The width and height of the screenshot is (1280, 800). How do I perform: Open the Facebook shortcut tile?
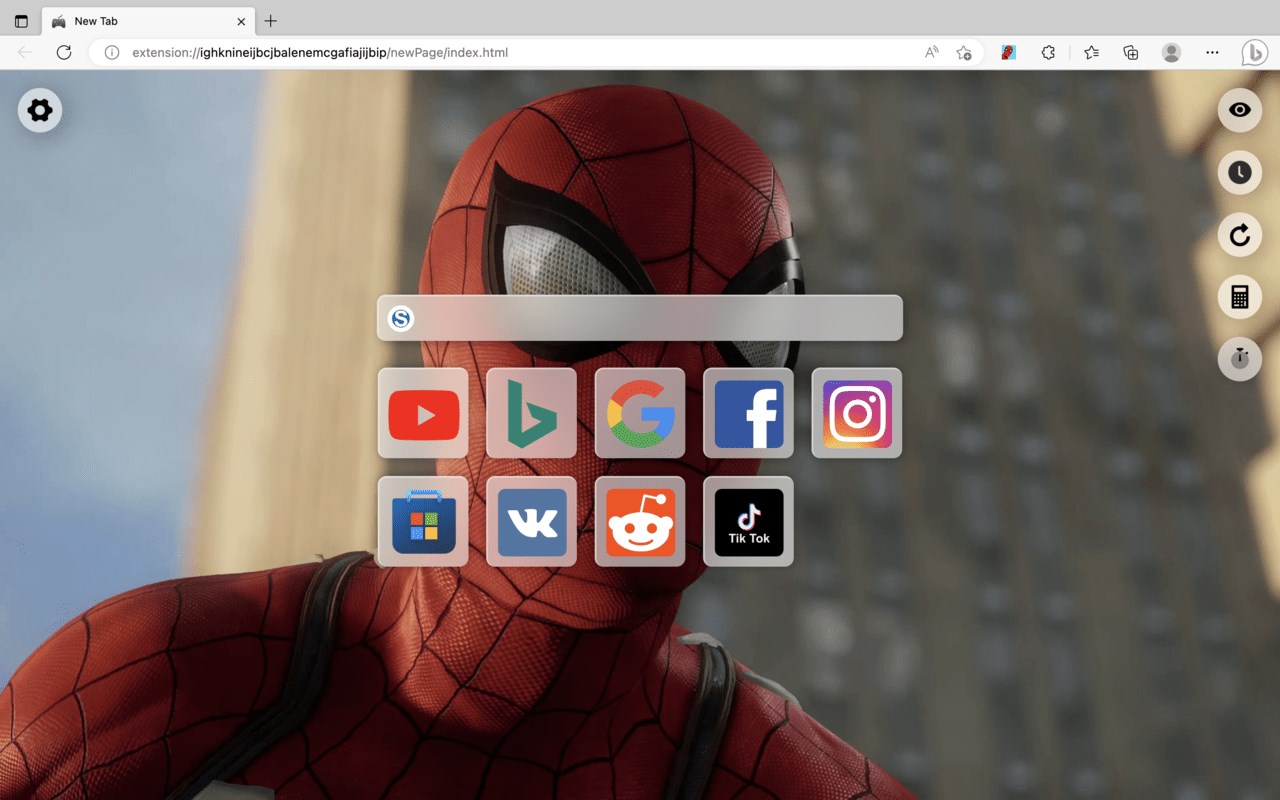[x=748, y=413]
